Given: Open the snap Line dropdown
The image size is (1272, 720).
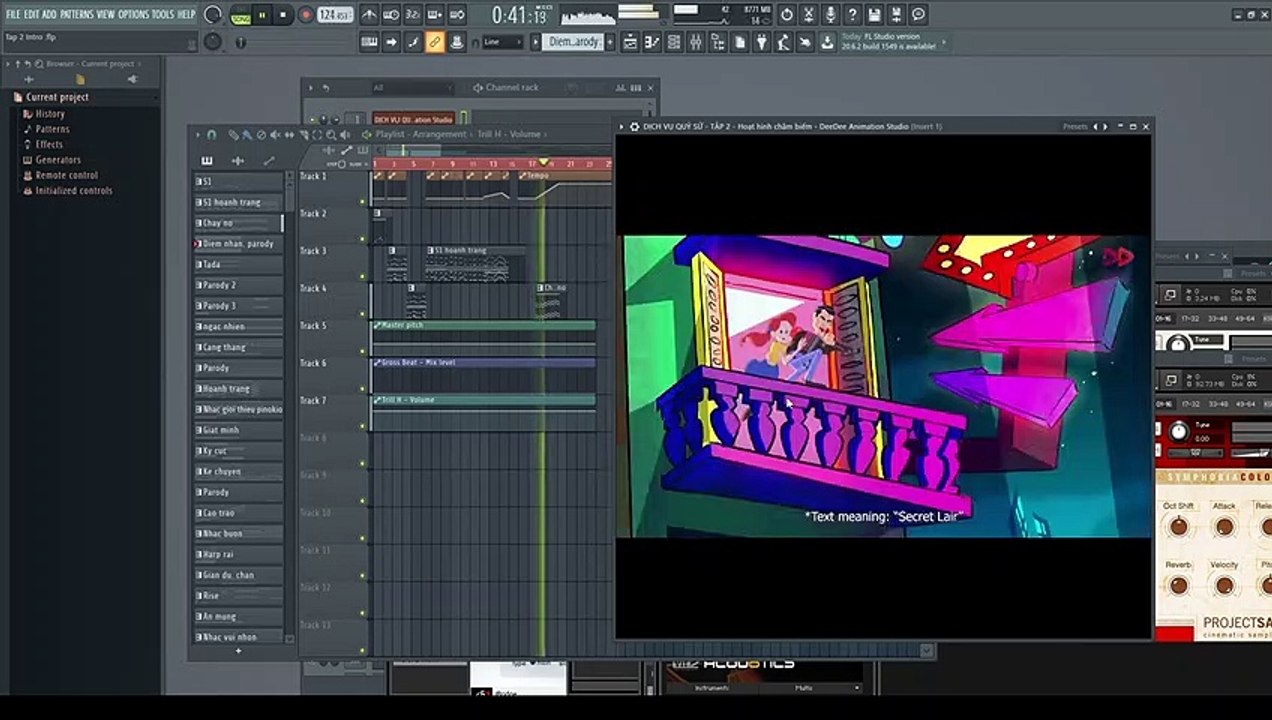Looking at the screenshot, I should point(502,42).
